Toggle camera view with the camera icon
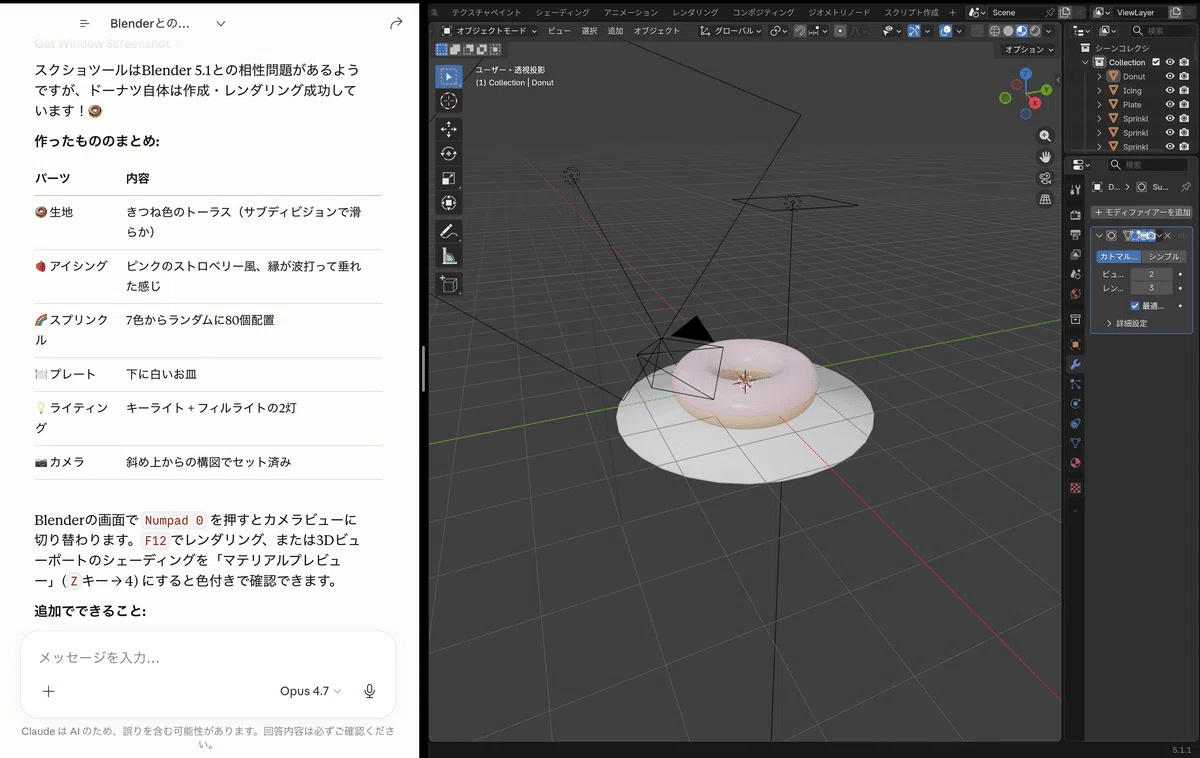This screenshot has width=1200, height=758. [1045, 178]
